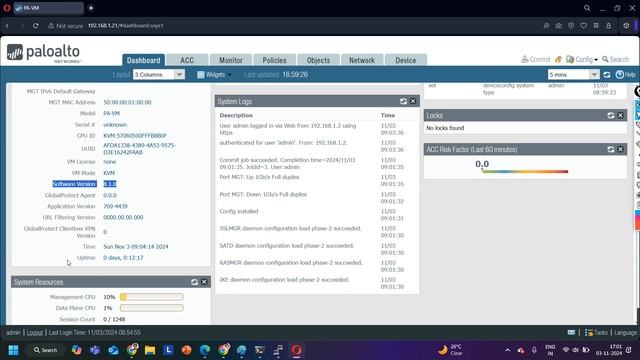
Task: Click the Palo Alto Networks logo
Action: [44, 53]
